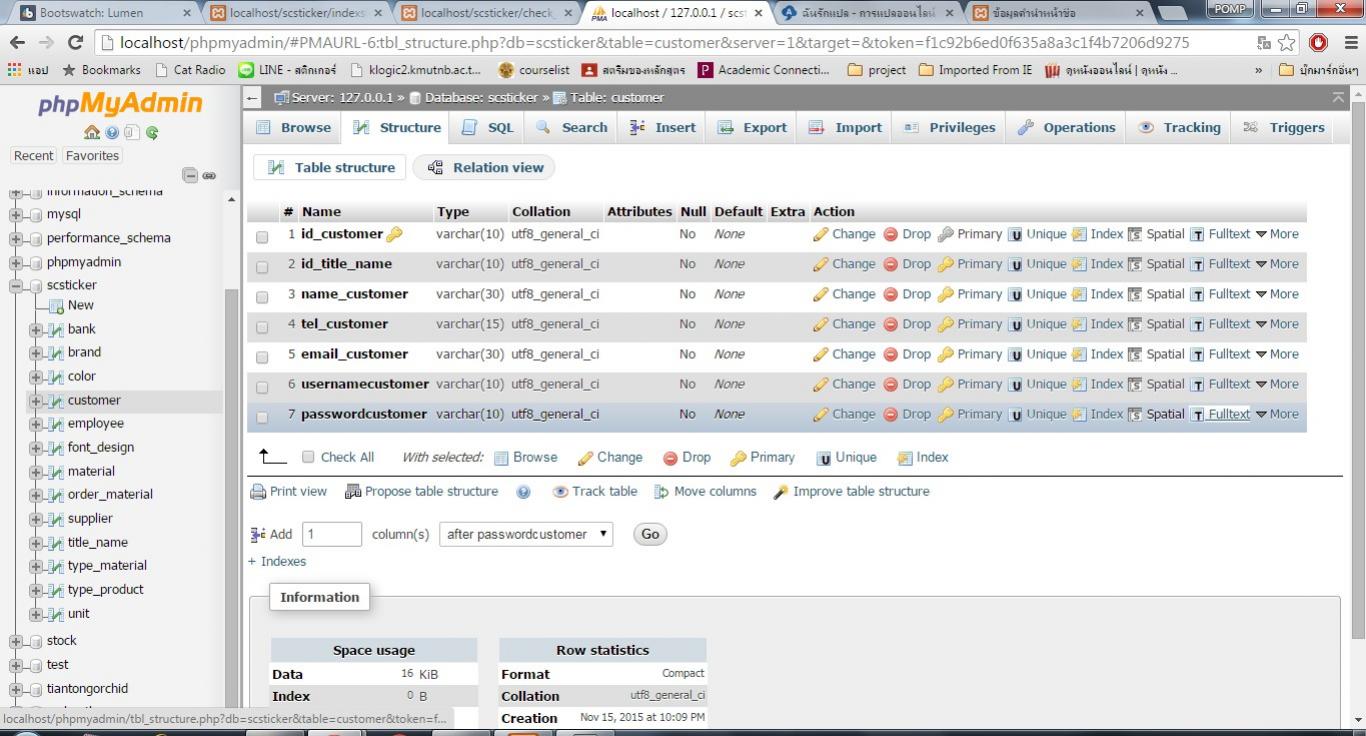Click the number of columns input field
Screen dimensions: 1366x736
point(332,534)
